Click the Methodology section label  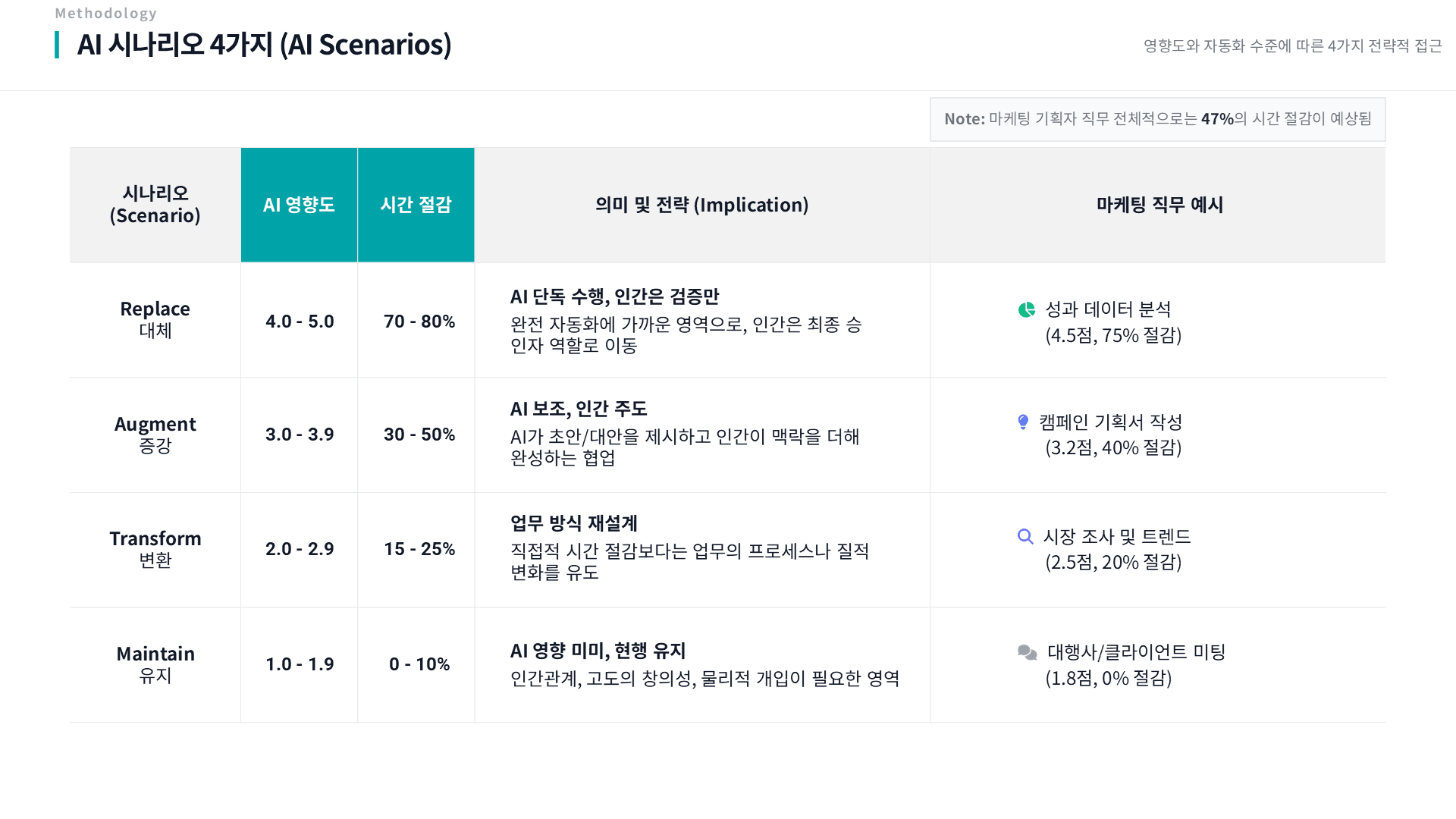click(x=105, y=13)
